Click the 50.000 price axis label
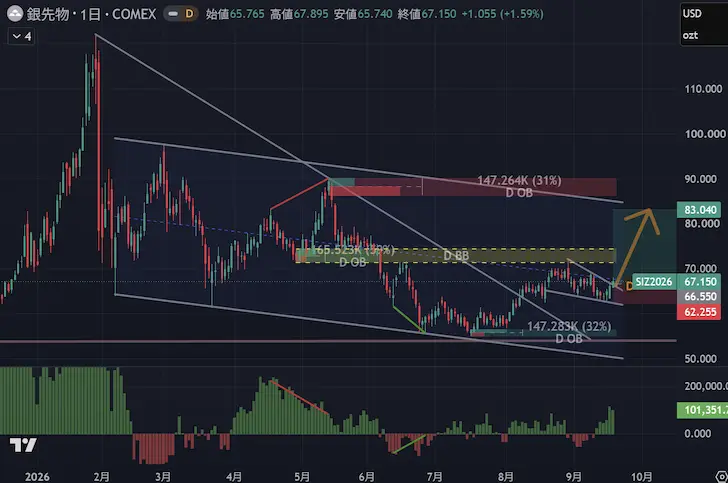The height and width of the screenshot is (483, 728). 703,359
